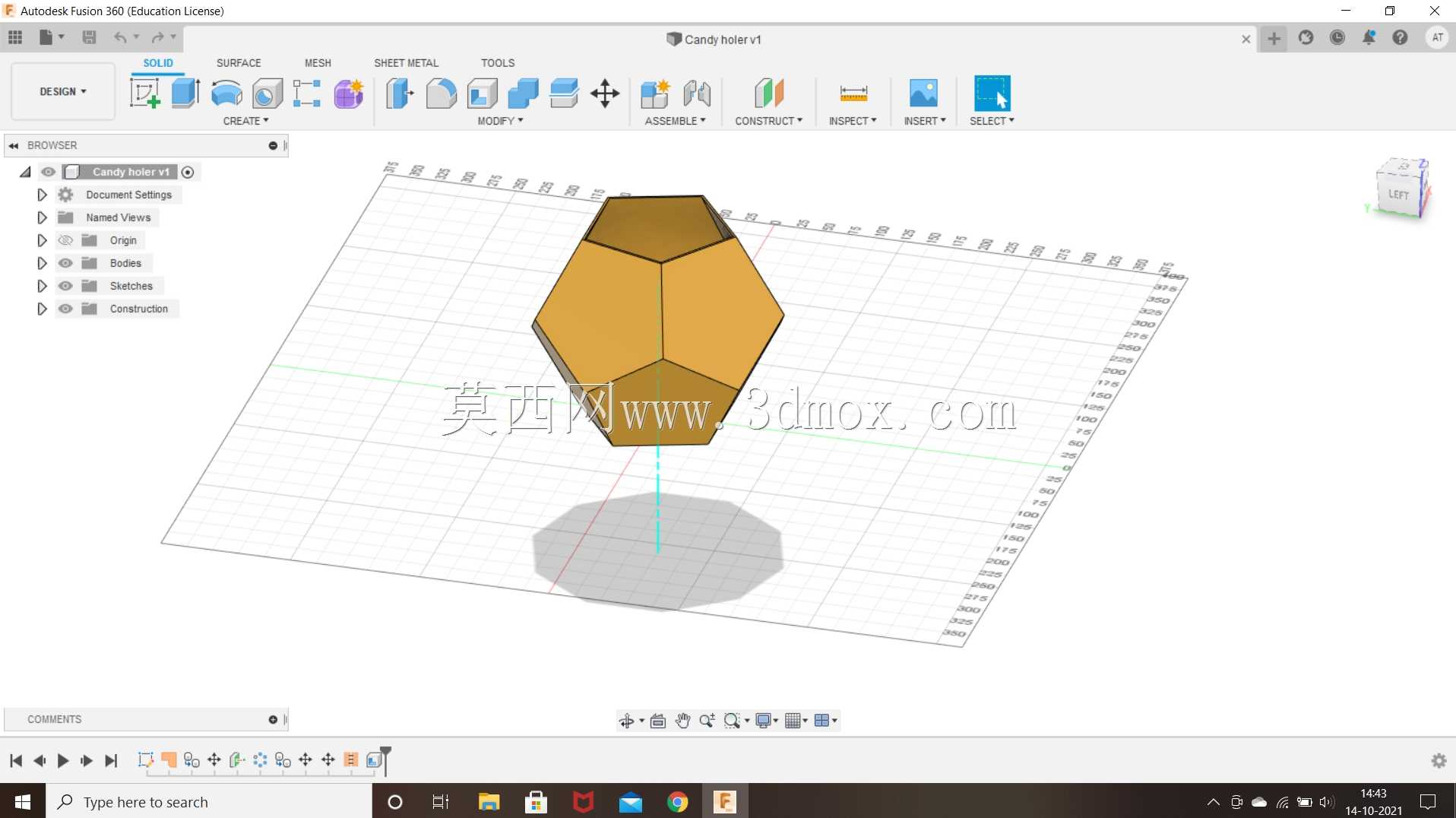Hide the Construction folder
This screenshot has height=818, width=1456.
(x=66, y=309)
